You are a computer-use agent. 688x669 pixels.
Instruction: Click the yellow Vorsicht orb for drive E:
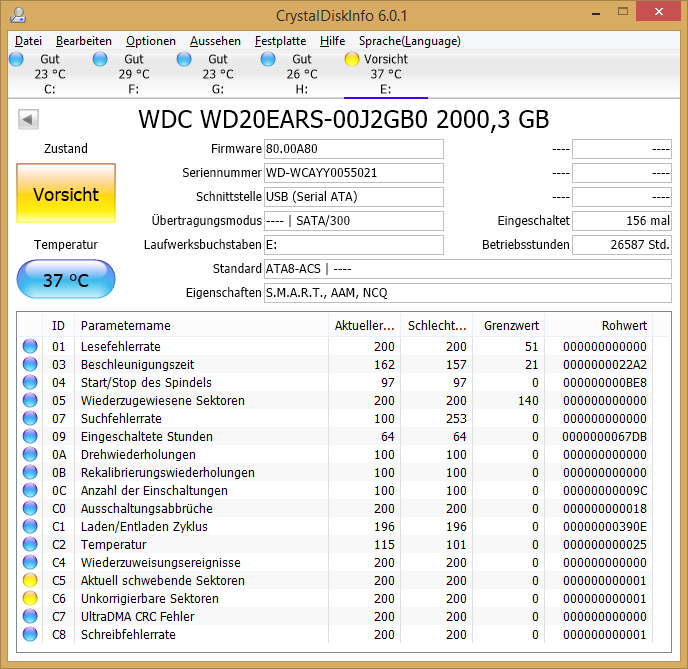pyautogui.click(x=351, y=59)
